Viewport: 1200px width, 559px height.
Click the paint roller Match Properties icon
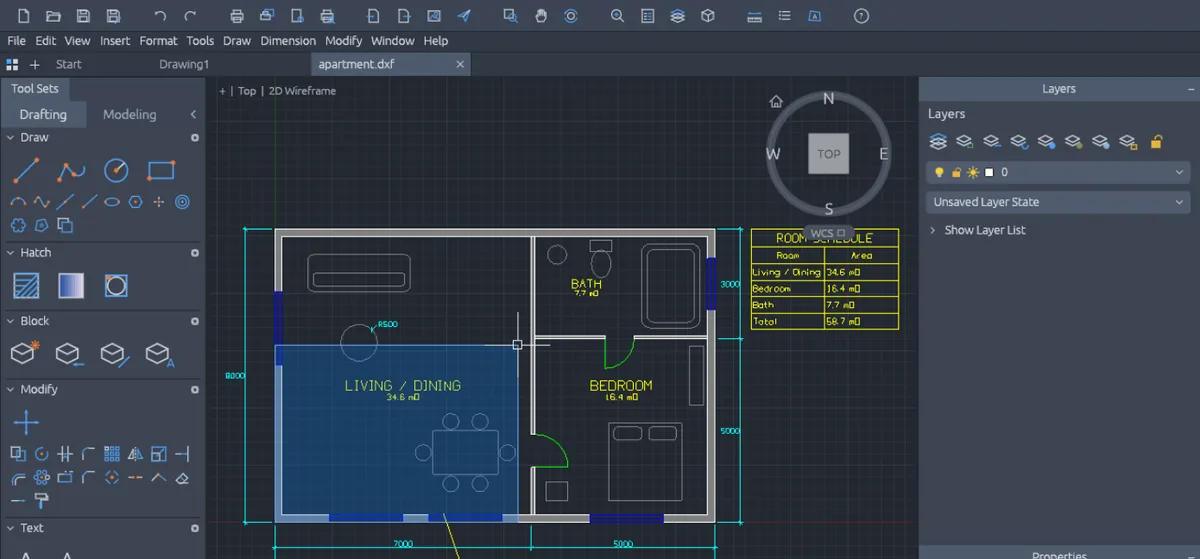point(42,500)
